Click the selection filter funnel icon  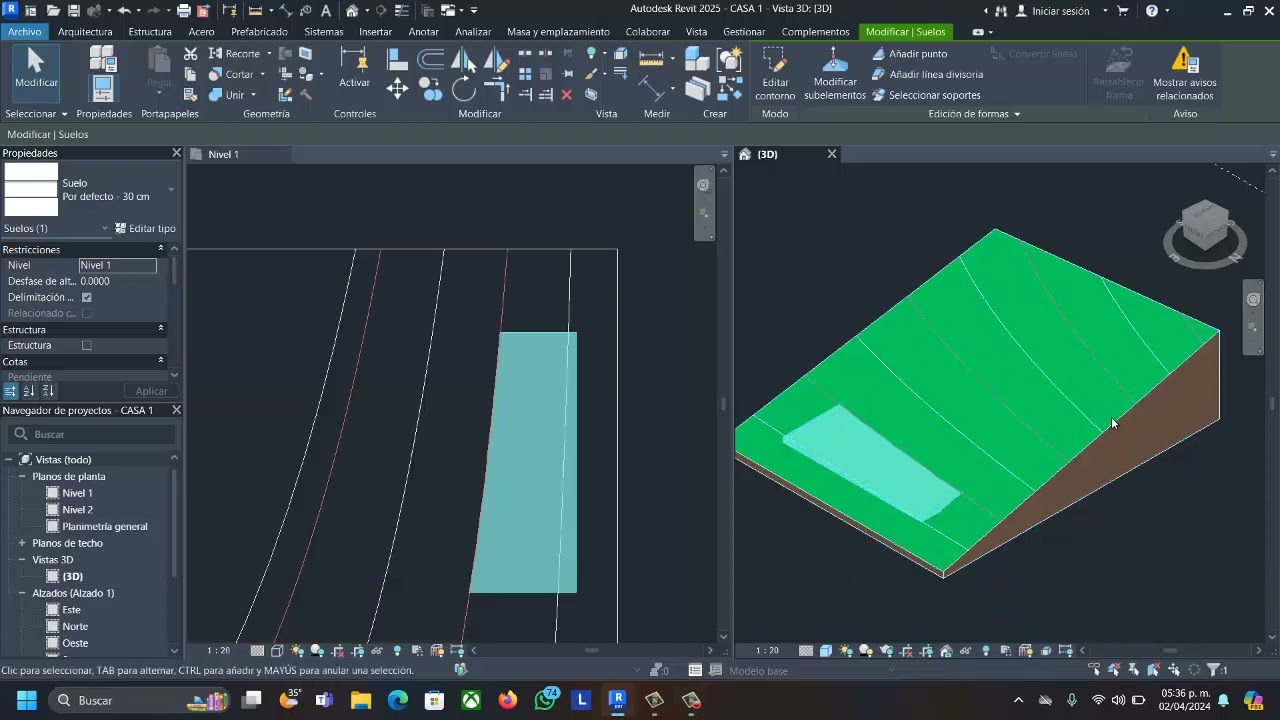[1214, 670]
